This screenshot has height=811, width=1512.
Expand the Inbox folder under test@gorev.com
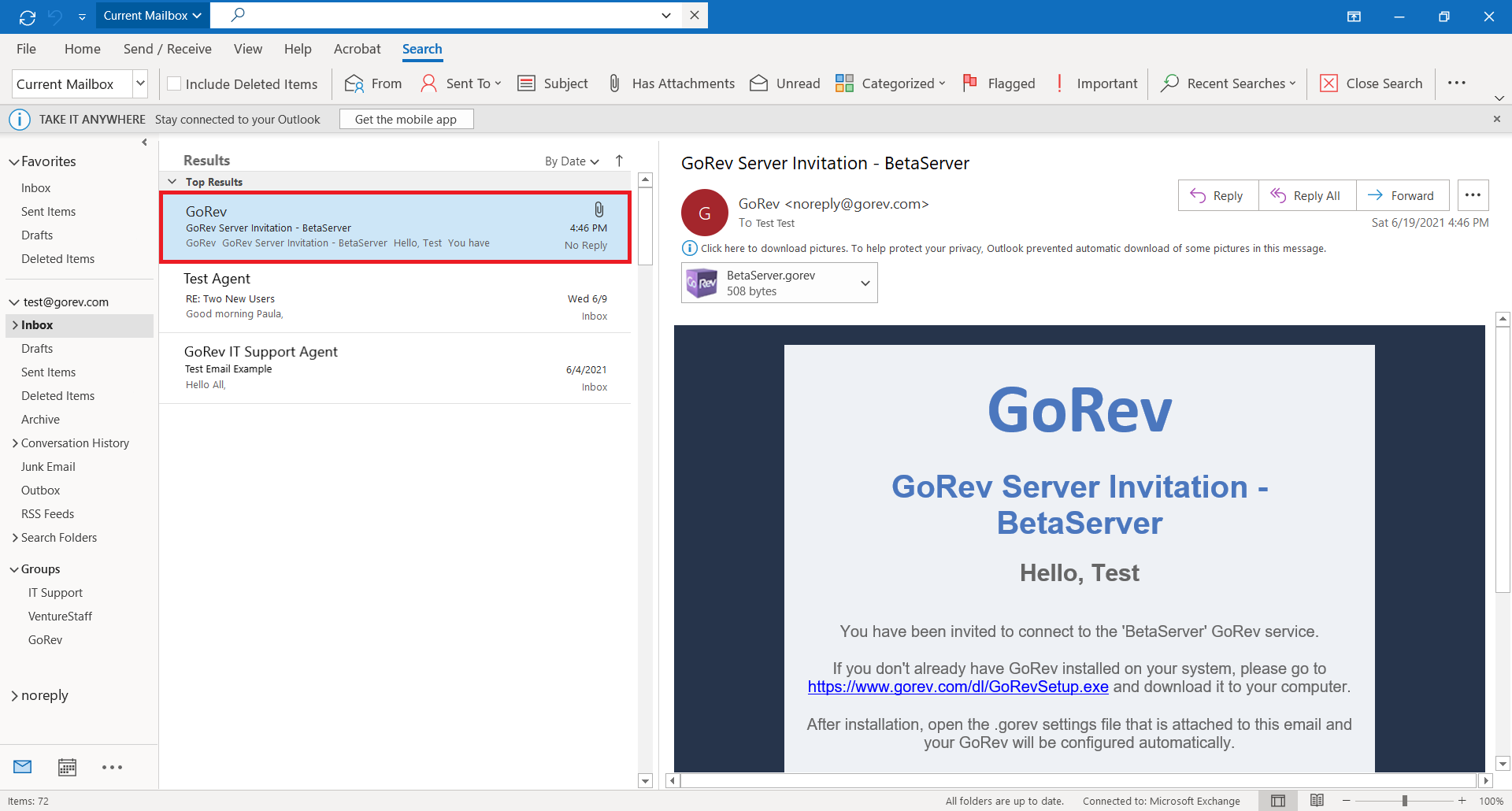[15, 325]
